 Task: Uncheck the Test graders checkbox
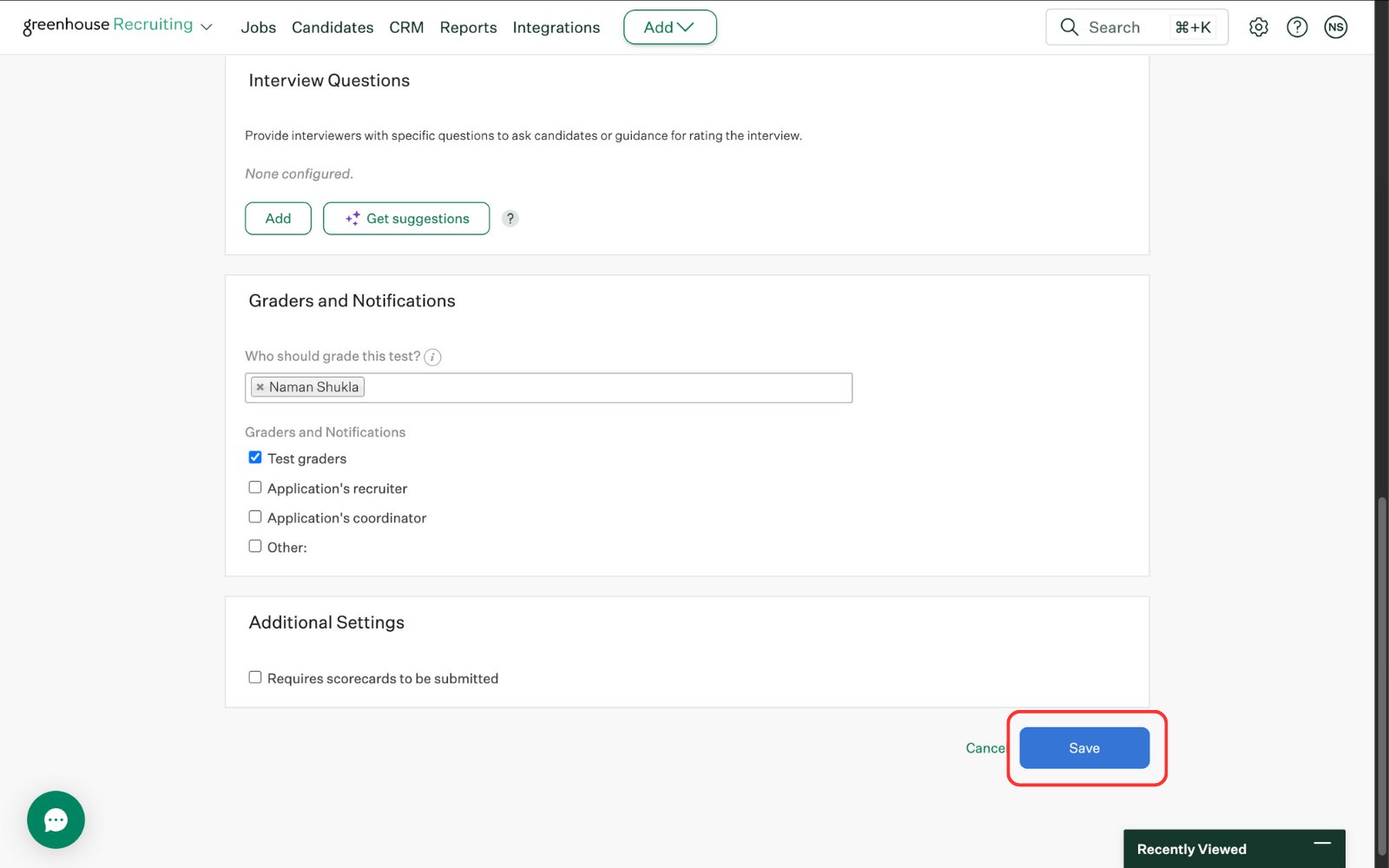(x=255, y=457)
